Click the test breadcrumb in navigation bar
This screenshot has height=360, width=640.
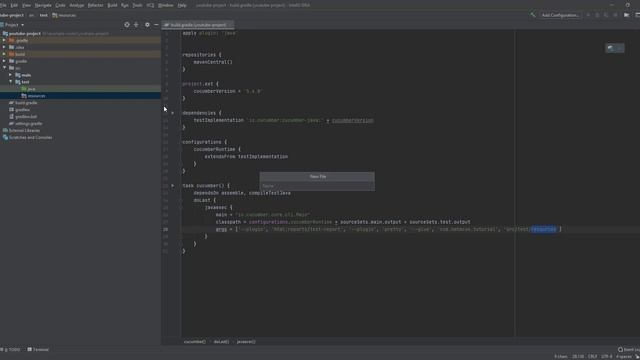pos(43,15)
